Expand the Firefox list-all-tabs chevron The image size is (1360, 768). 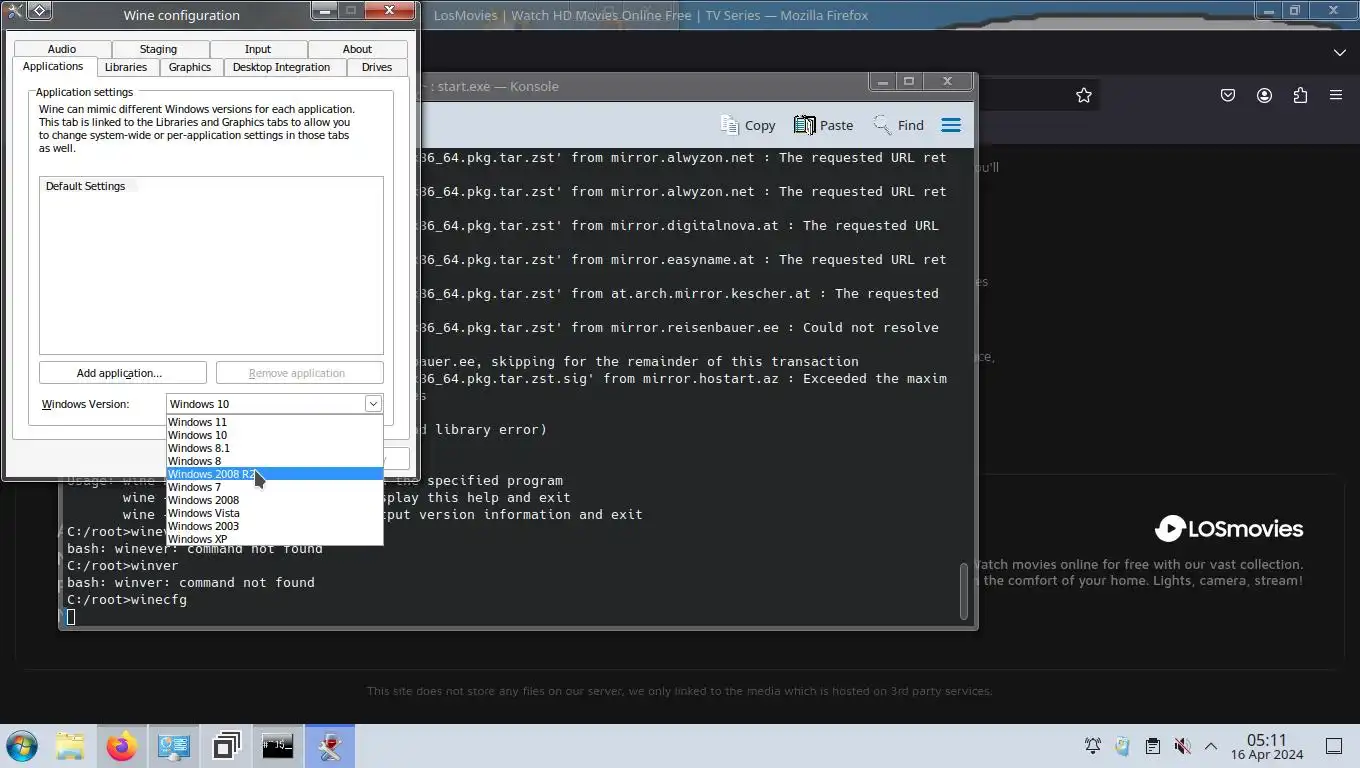[x=1340, y=52]
